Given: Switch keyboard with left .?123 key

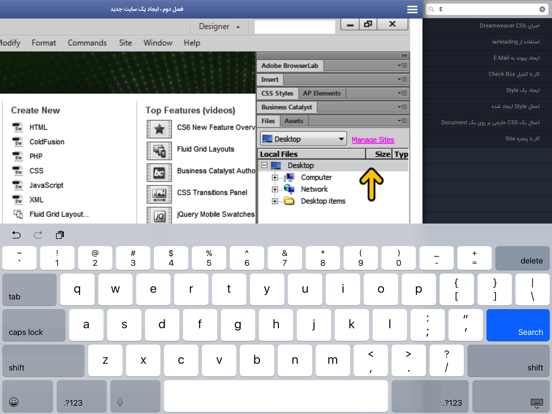Looking at the screenshot, I should pos(82,396).
